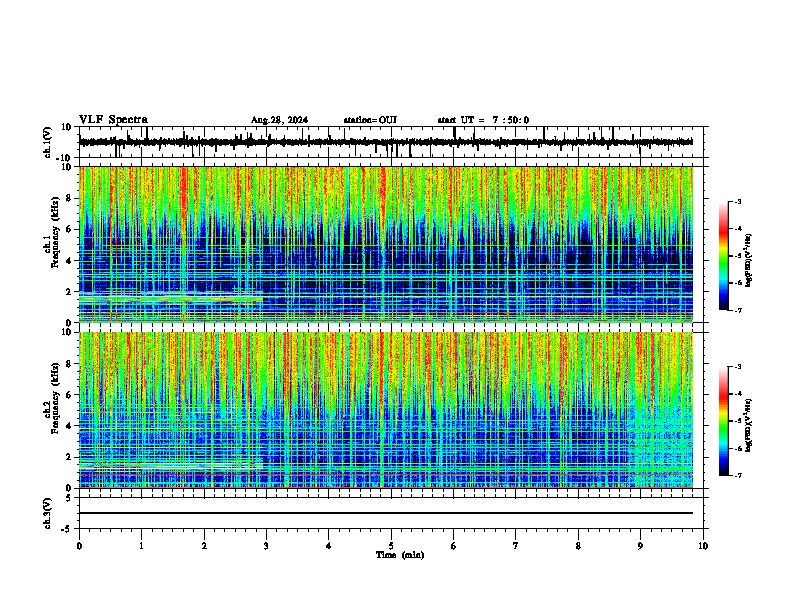Click time-axis tick label "10" at bottom right

pos(703,546)
